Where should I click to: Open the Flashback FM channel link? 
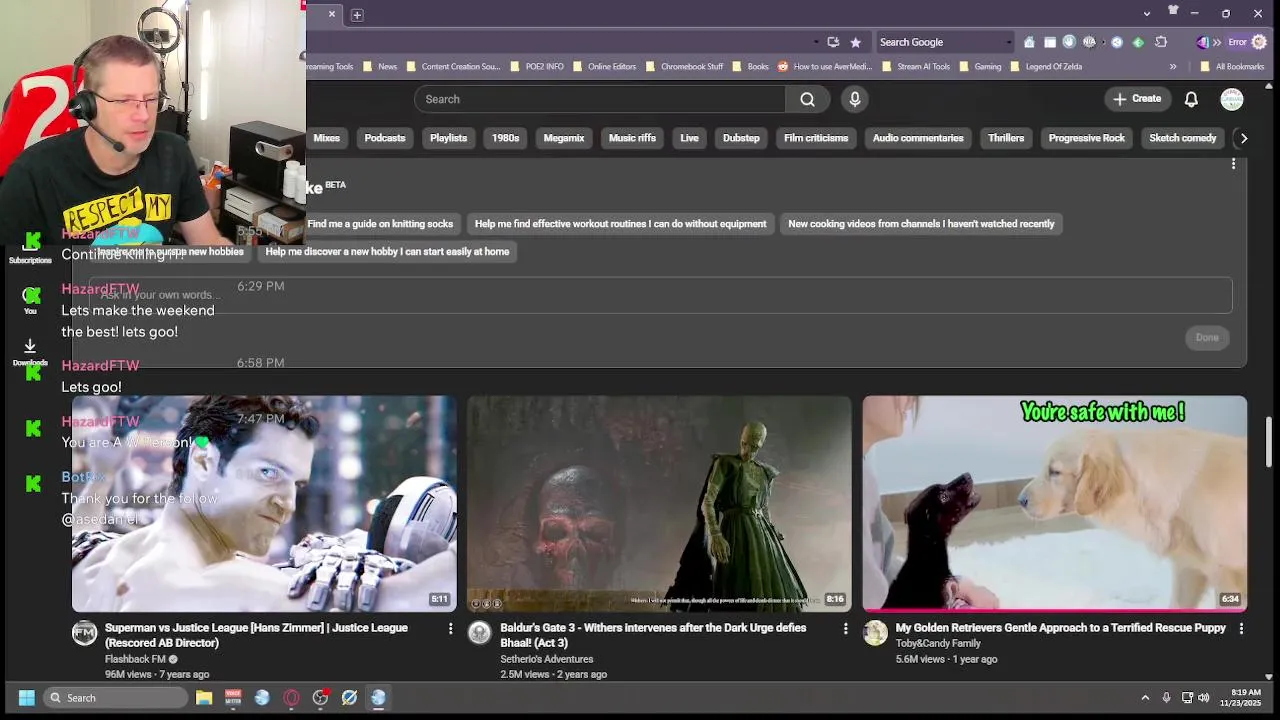pos(135,659)
